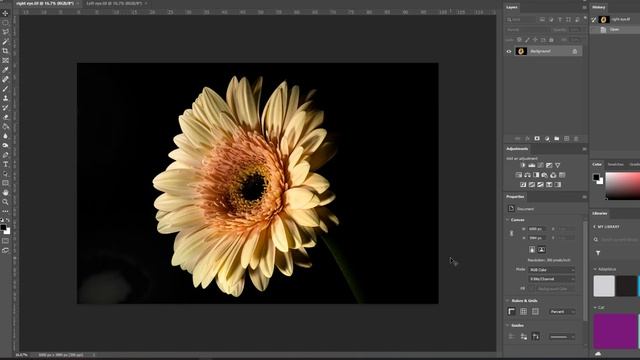
Task: Add a Brightness/Contrast adjustment
Action: tap(523, 165)
